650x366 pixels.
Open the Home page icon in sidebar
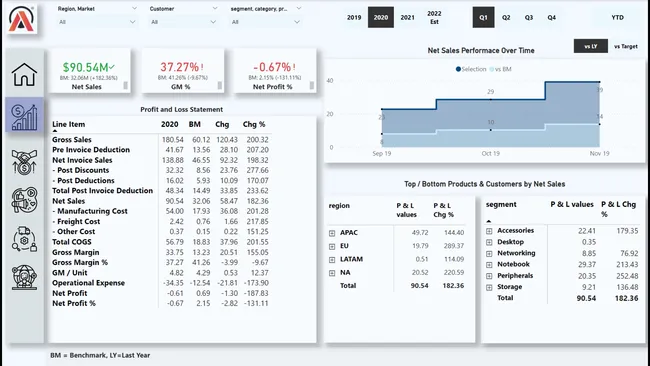(24, 75)
